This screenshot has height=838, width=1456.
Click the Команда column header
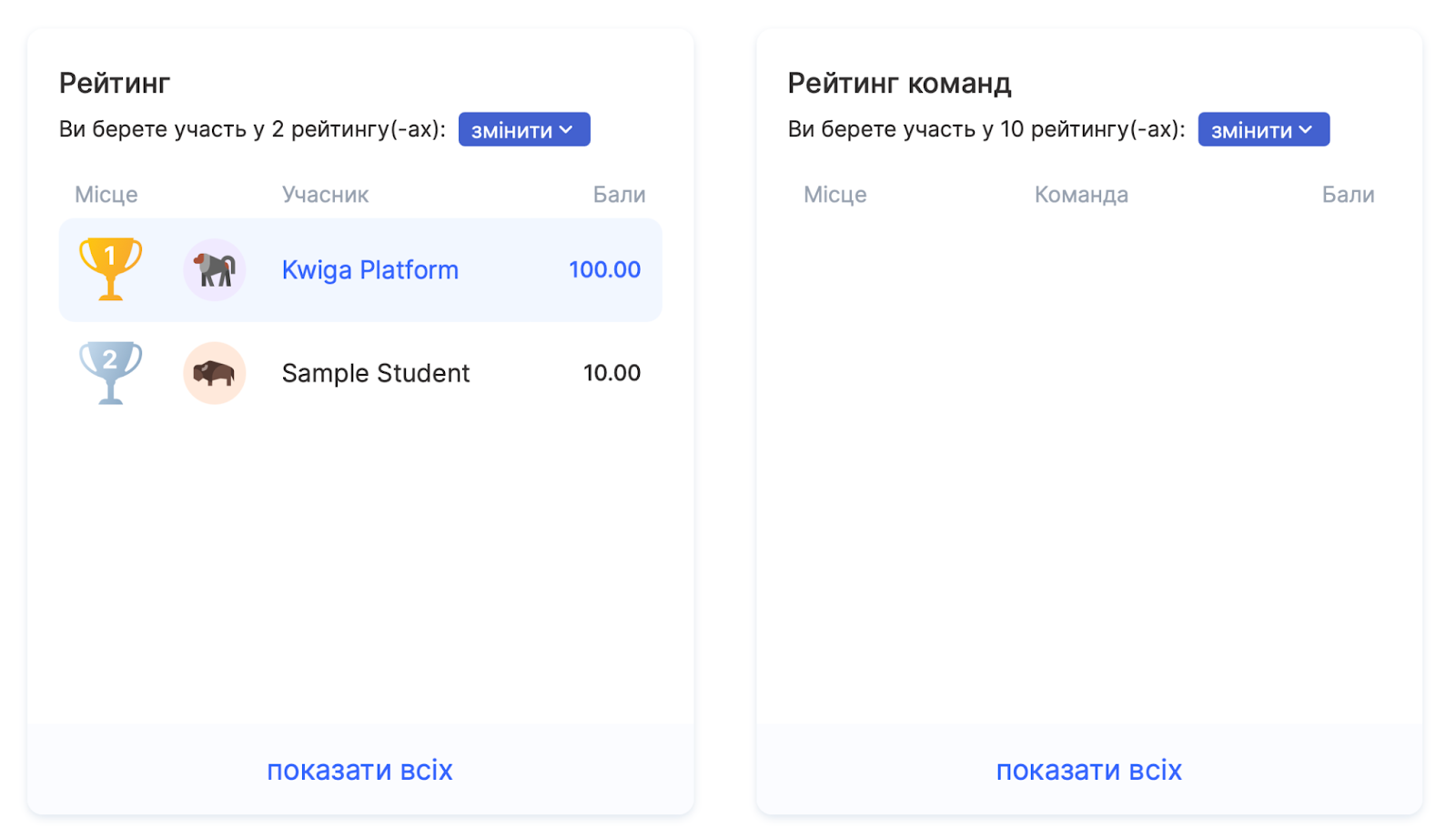point(1081,195)
